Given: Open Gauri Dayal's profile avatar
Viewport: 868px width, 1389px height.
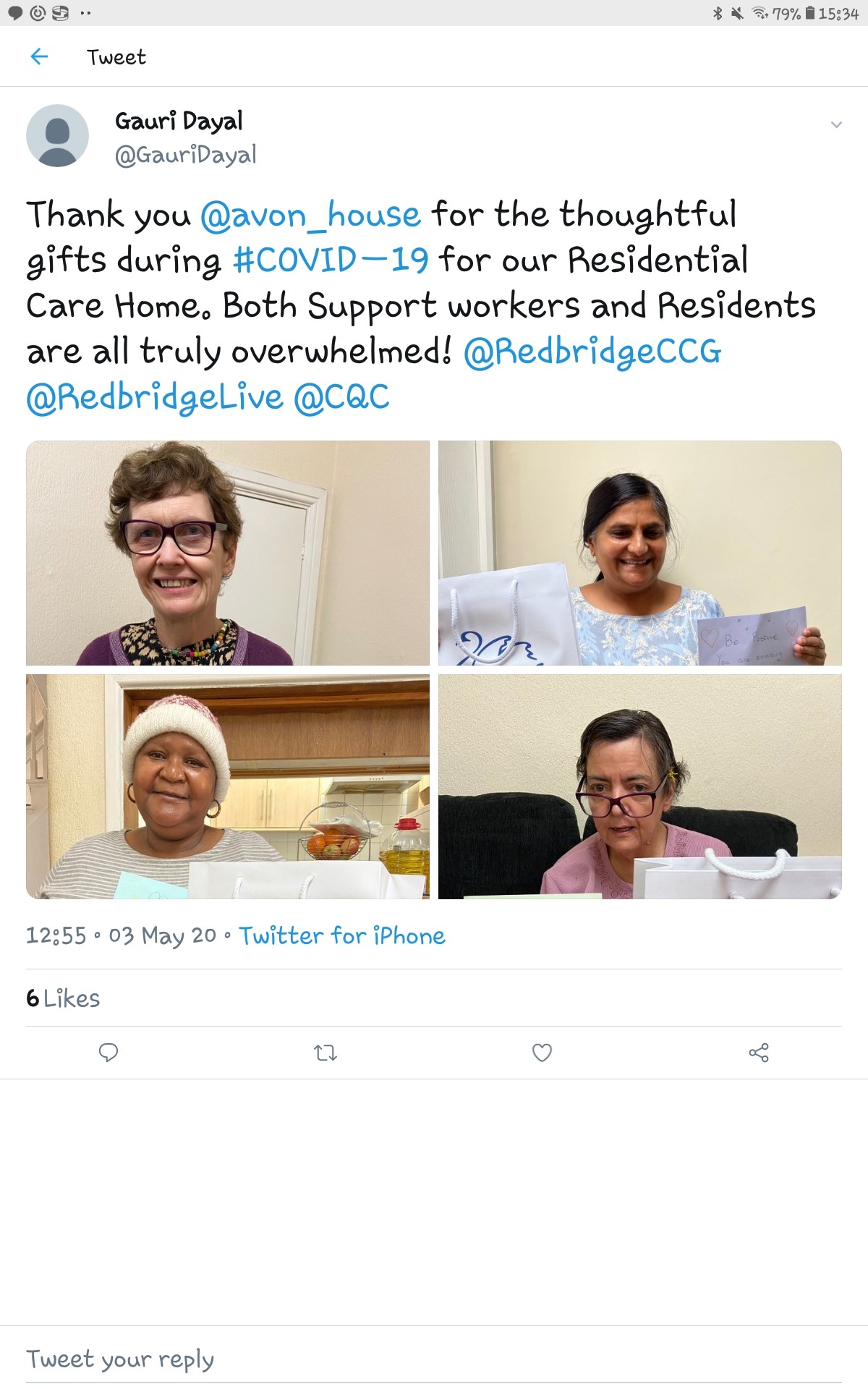Looking at the screenshot, I should 57,135.
